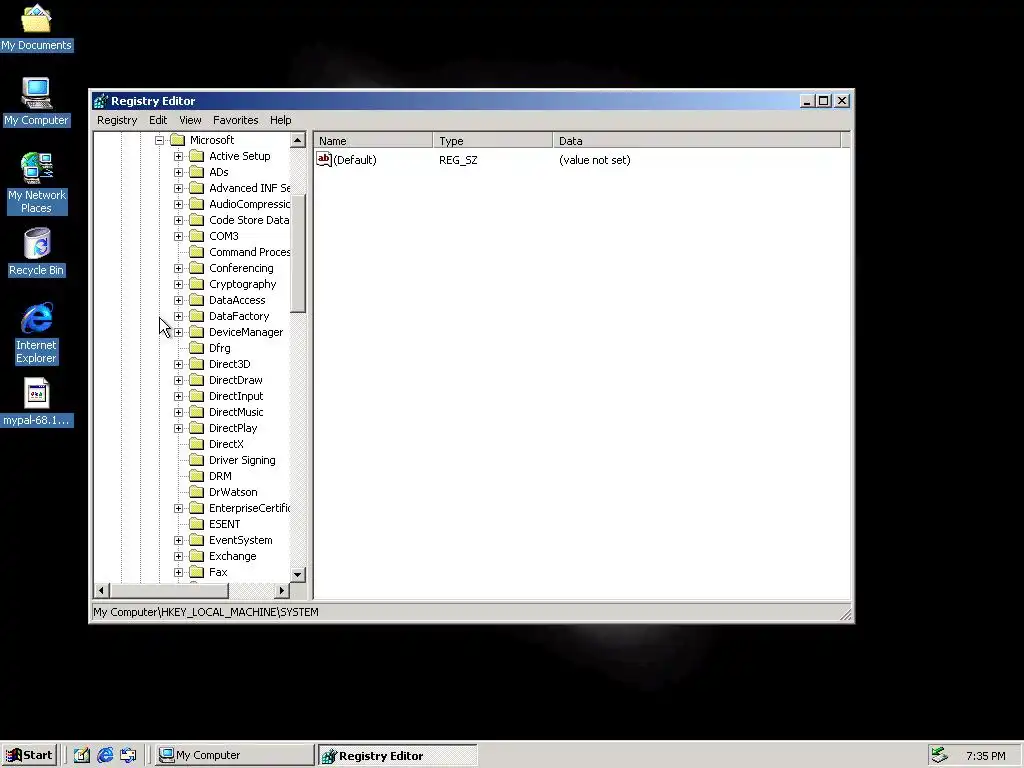This screenshot has width=1024, height=768.
Task: Sort values by Data column header
Action: click(697, 140)
